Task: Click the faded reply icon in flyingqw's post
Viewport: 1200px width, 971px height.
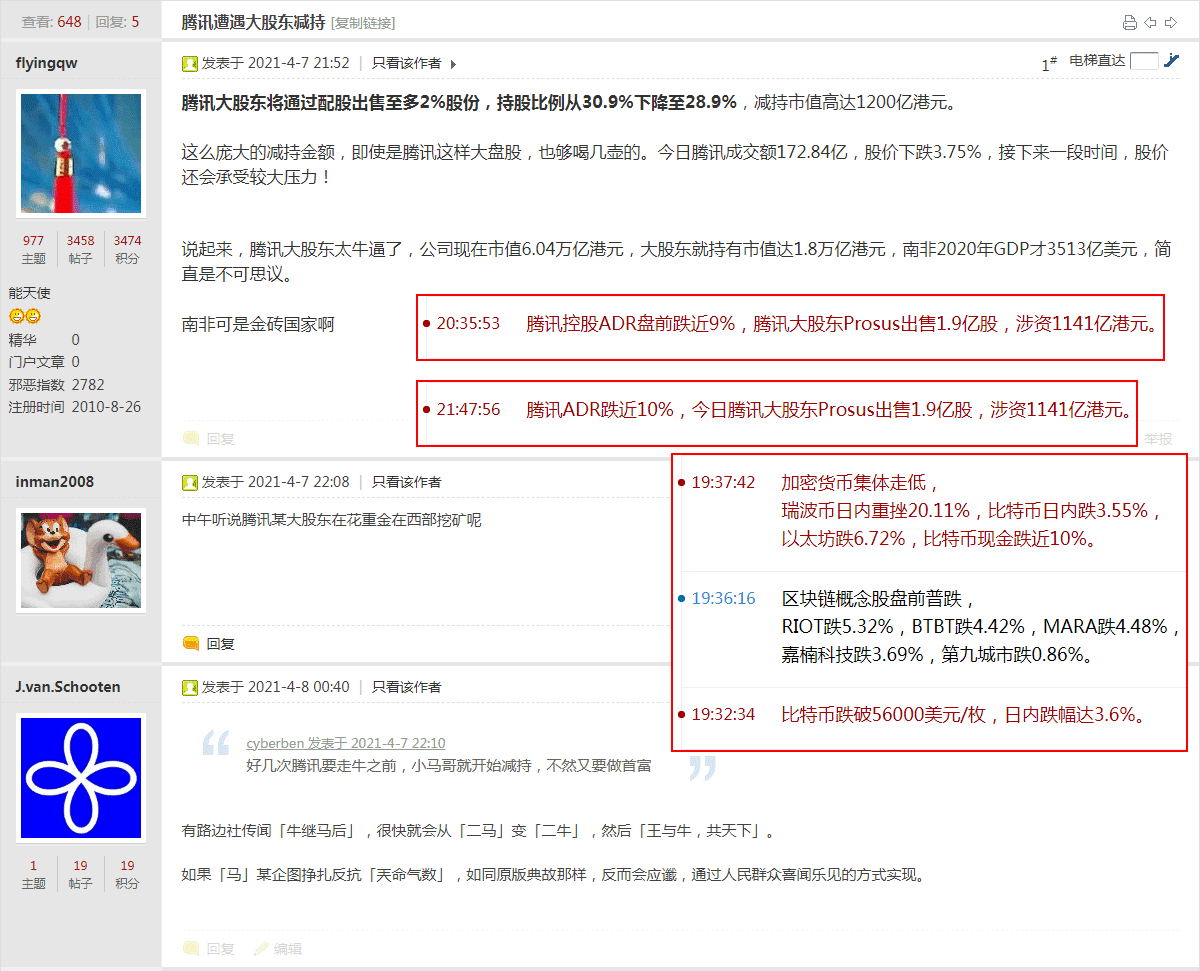Action: point(191,438)
